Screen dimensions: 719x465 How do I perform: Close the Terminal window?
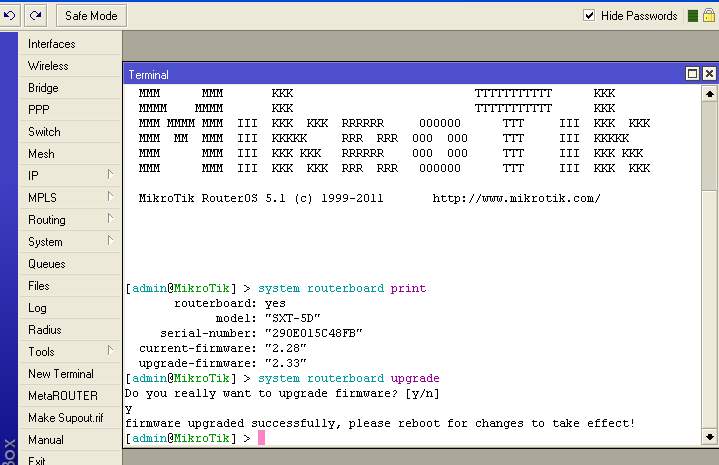coord(709,74)
